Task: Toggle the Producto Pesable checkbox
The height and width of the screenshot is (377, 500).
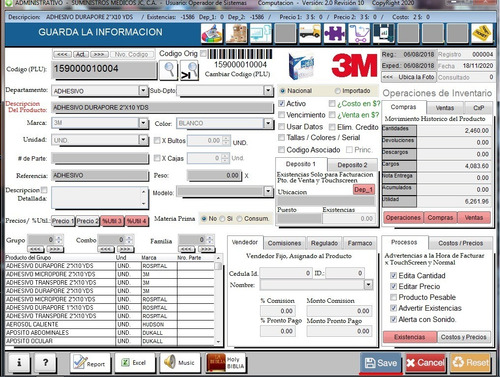Action: 393,297
